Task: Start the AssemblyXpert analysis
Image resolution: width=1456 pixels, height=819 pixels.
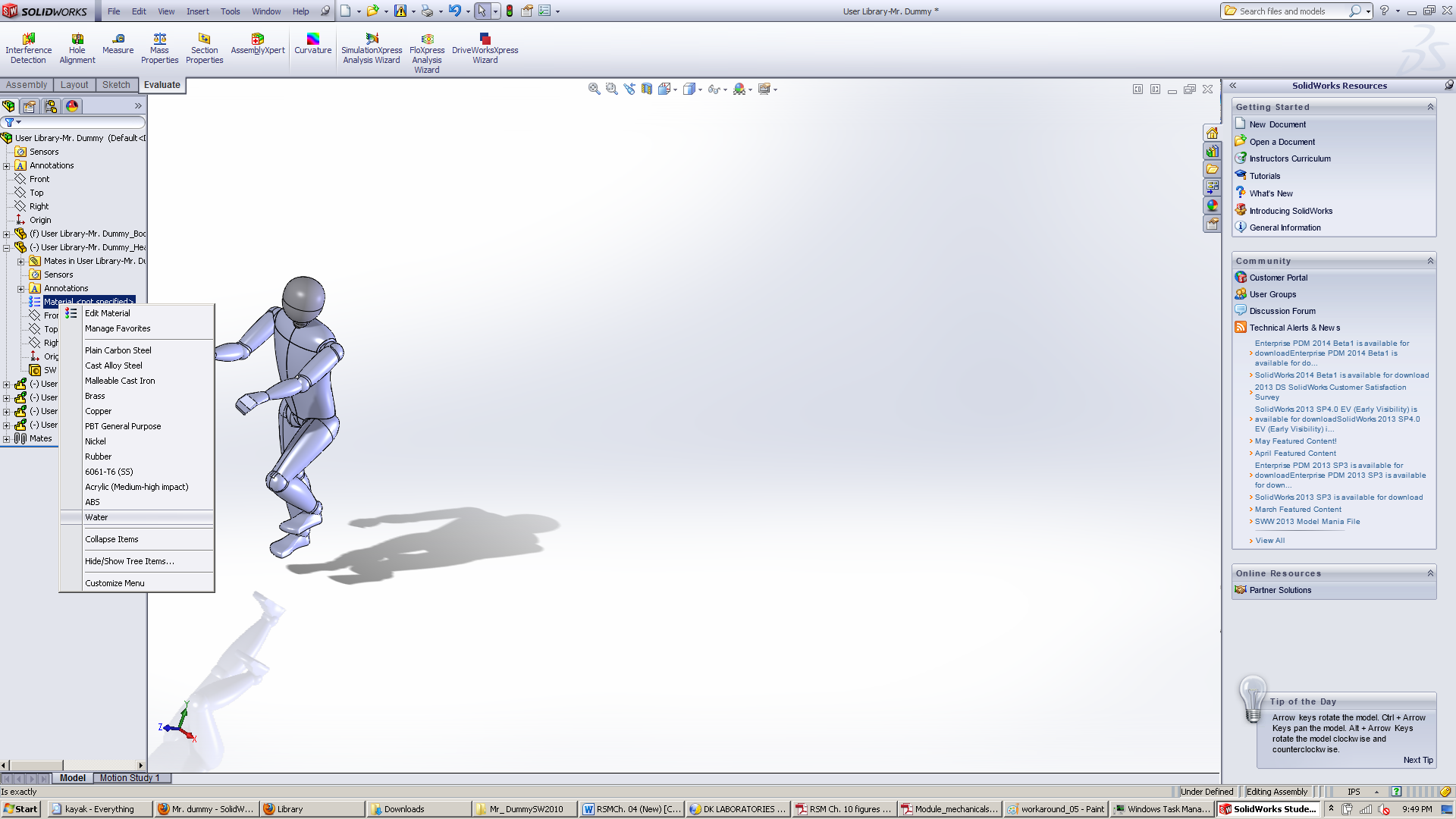Action: coord(258,44)
